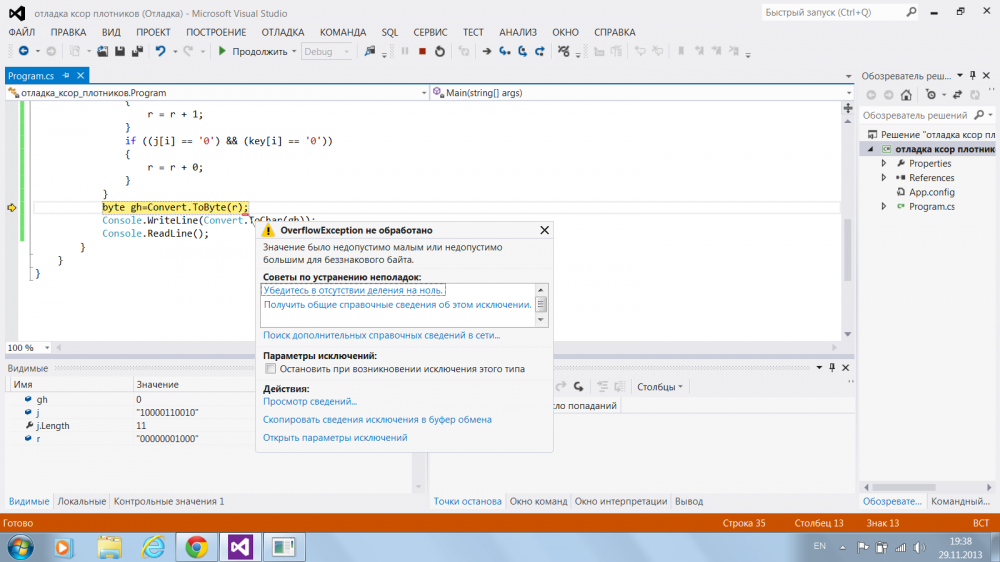Close the breakpoints panel
The image size is (1000, 562).
click(846, 367)
